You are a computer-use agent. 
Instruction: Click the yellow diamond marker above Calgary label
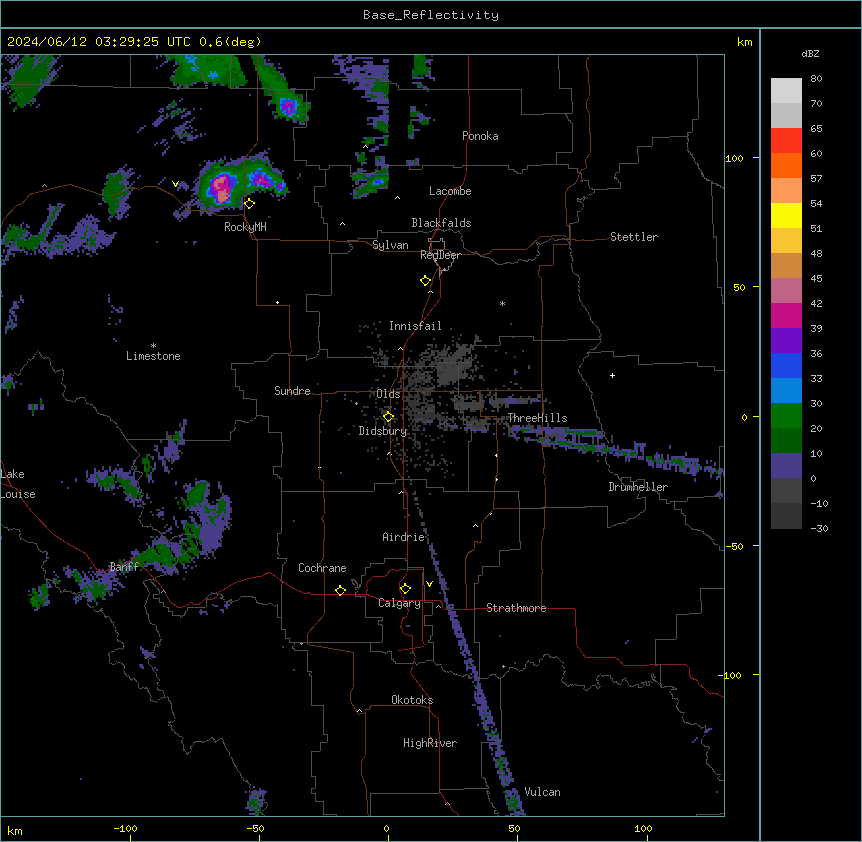coord(405,589)
